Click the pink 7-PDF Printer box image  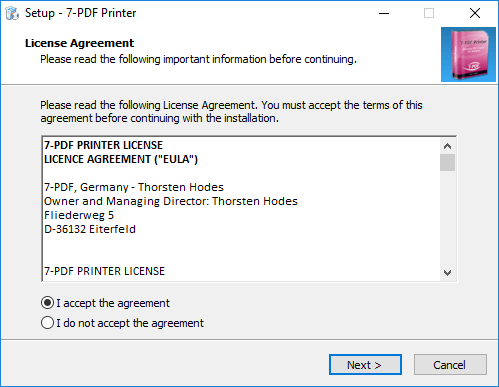[x=468, y=54]
